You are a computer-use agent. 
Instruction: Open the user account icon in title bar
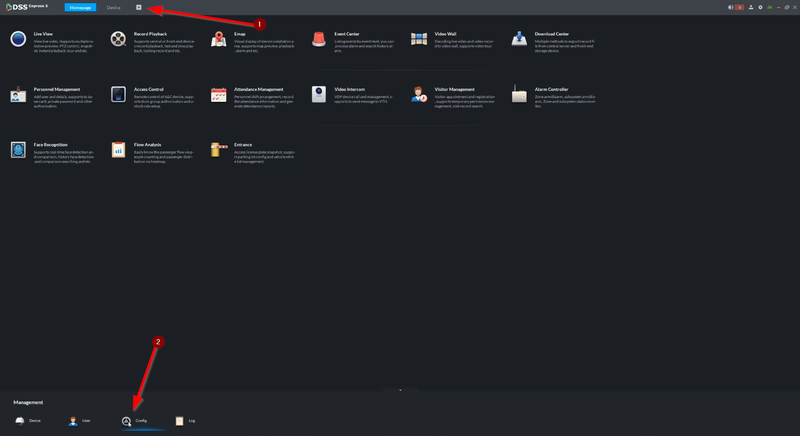point(751,7)
